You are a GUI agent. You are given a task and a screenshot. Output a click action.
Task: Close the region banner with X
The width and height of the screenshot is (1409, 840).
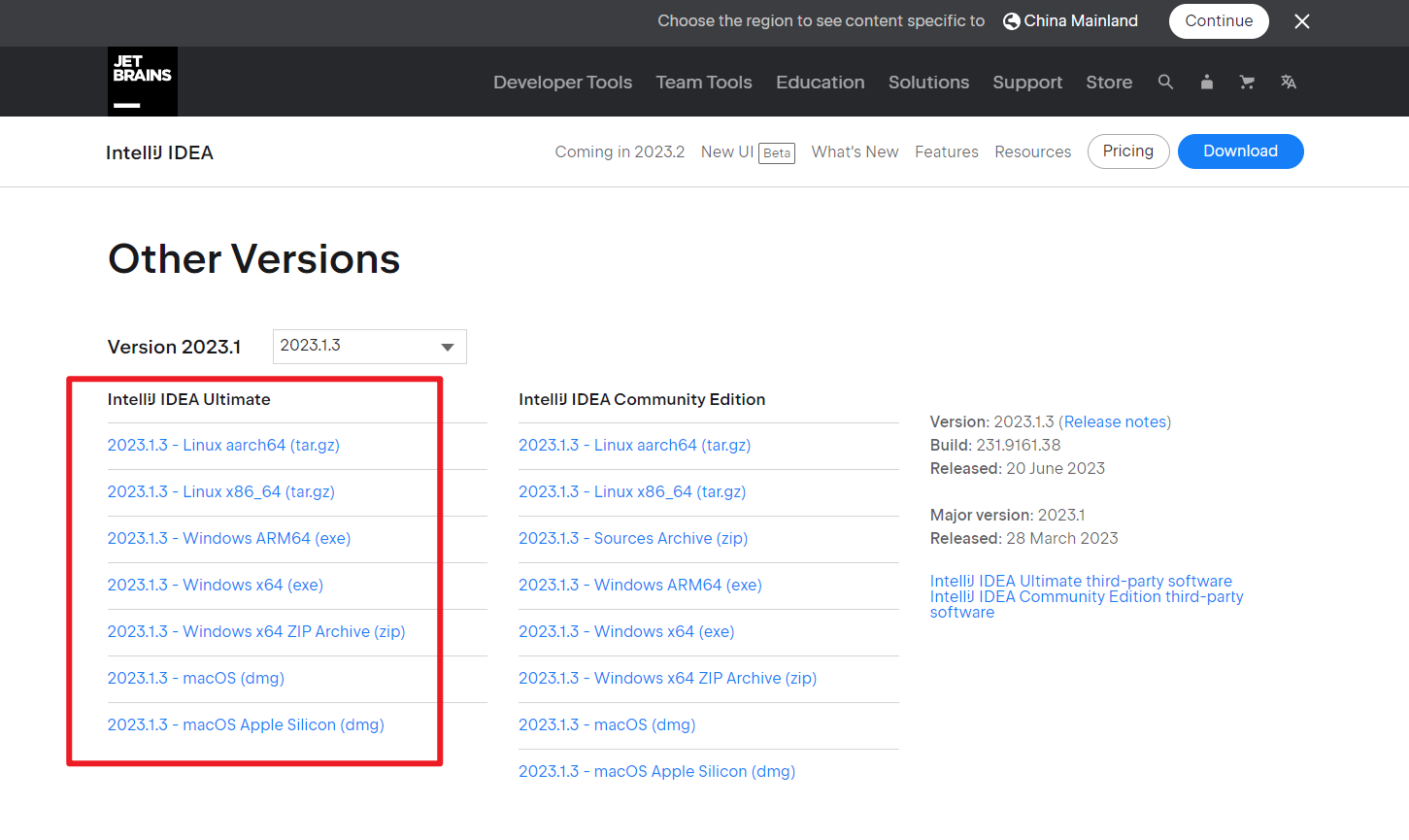tap(1302, 21)
